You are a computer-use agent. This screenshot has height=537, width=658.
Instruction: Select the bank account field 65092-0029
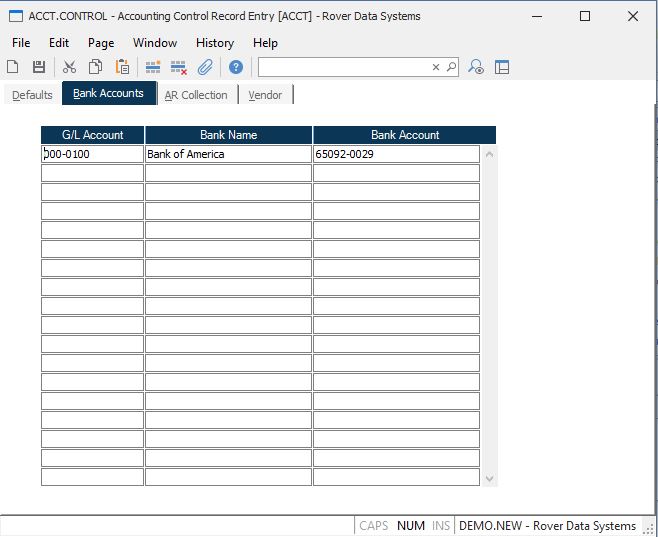[x=396, y=154]
